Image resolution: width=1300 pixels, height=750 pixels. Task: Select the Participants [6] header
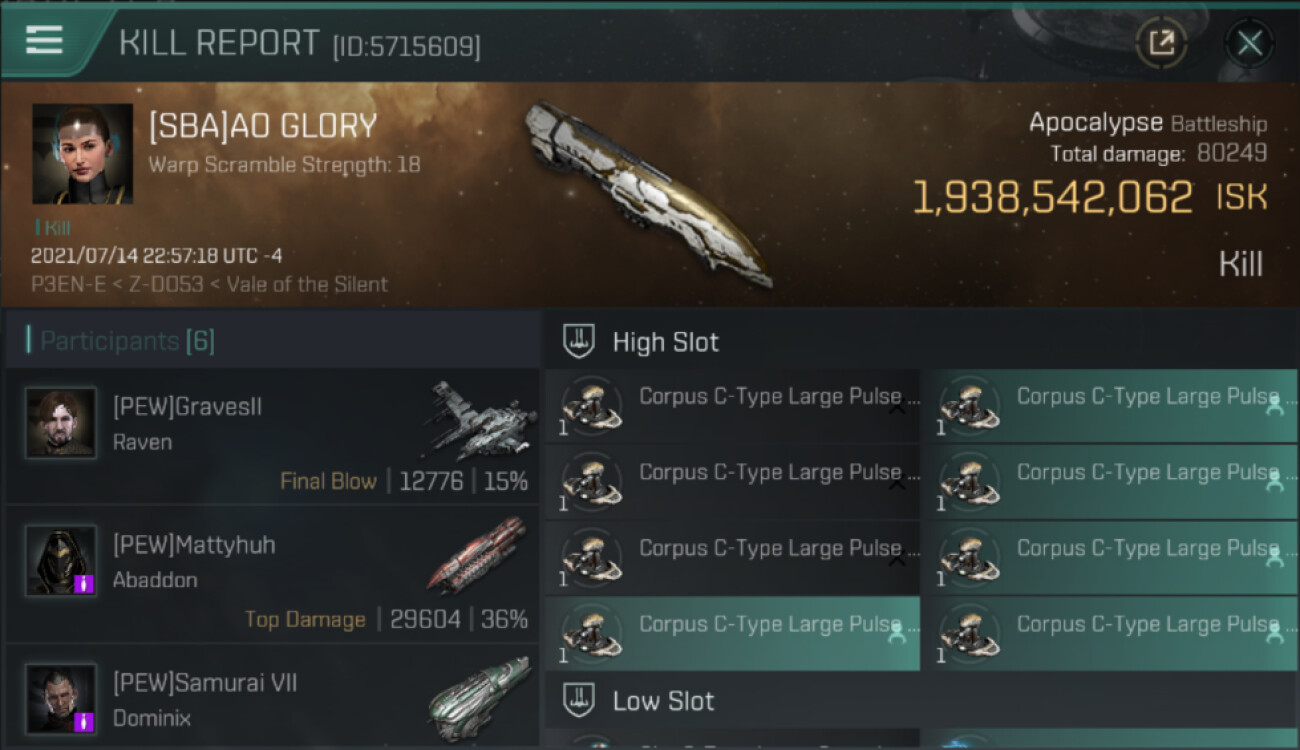(127, 341)
